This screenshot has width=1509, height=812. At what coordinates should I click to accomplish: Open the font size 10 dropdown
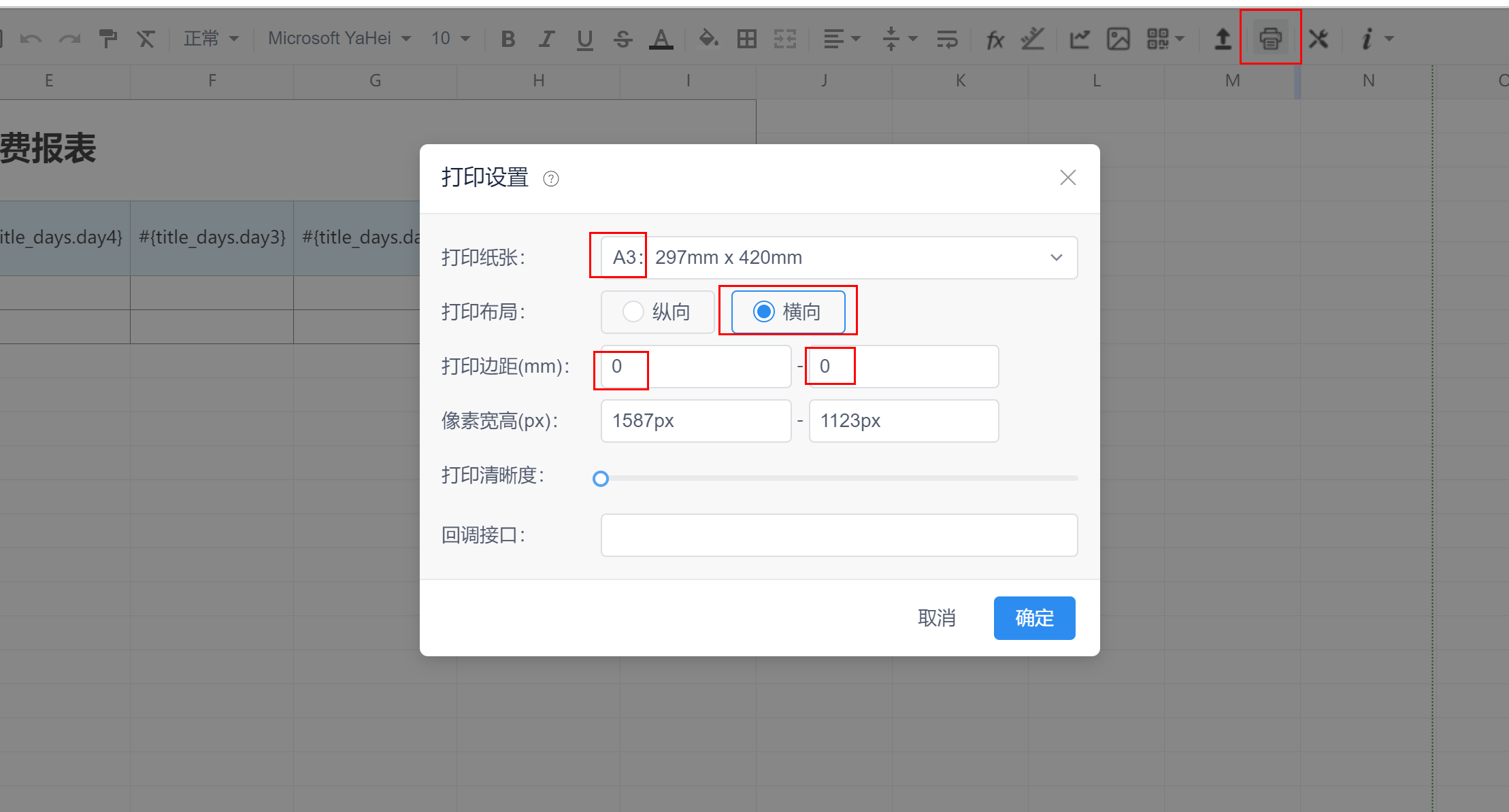(451, 39)
